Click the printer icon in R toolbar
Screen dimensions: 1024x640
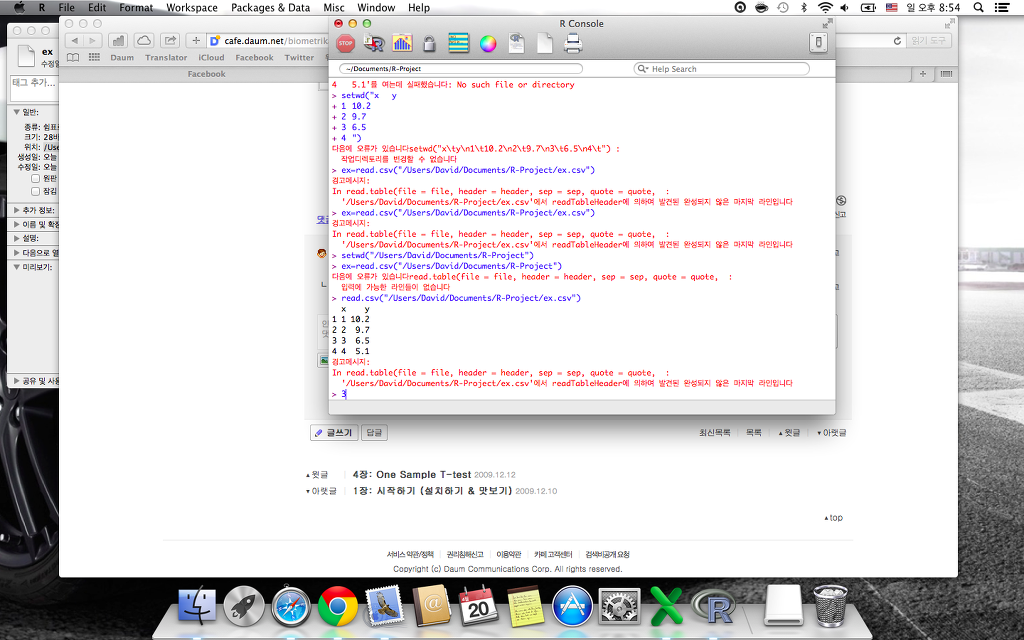click(573, 43)
